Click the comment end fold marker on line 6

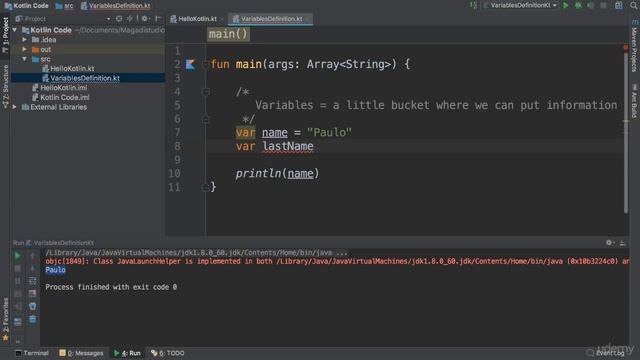[206, 119]
